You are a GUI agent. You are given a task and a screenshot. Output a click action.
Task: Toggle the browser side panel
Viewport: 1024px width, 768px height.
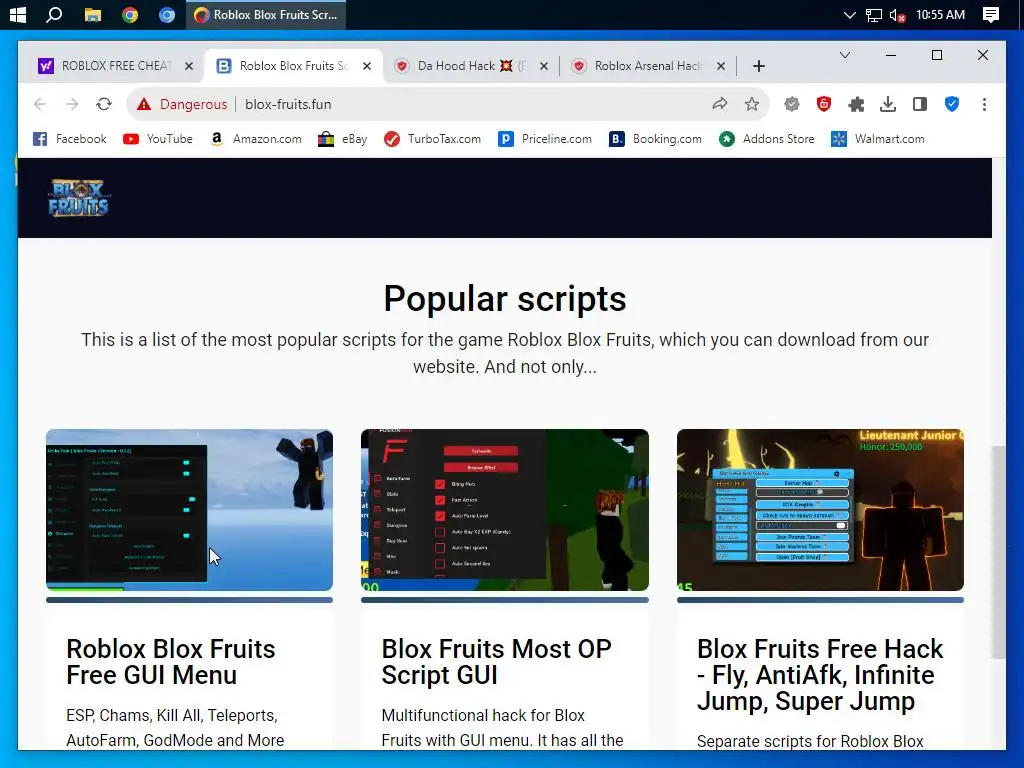point(920,104)
